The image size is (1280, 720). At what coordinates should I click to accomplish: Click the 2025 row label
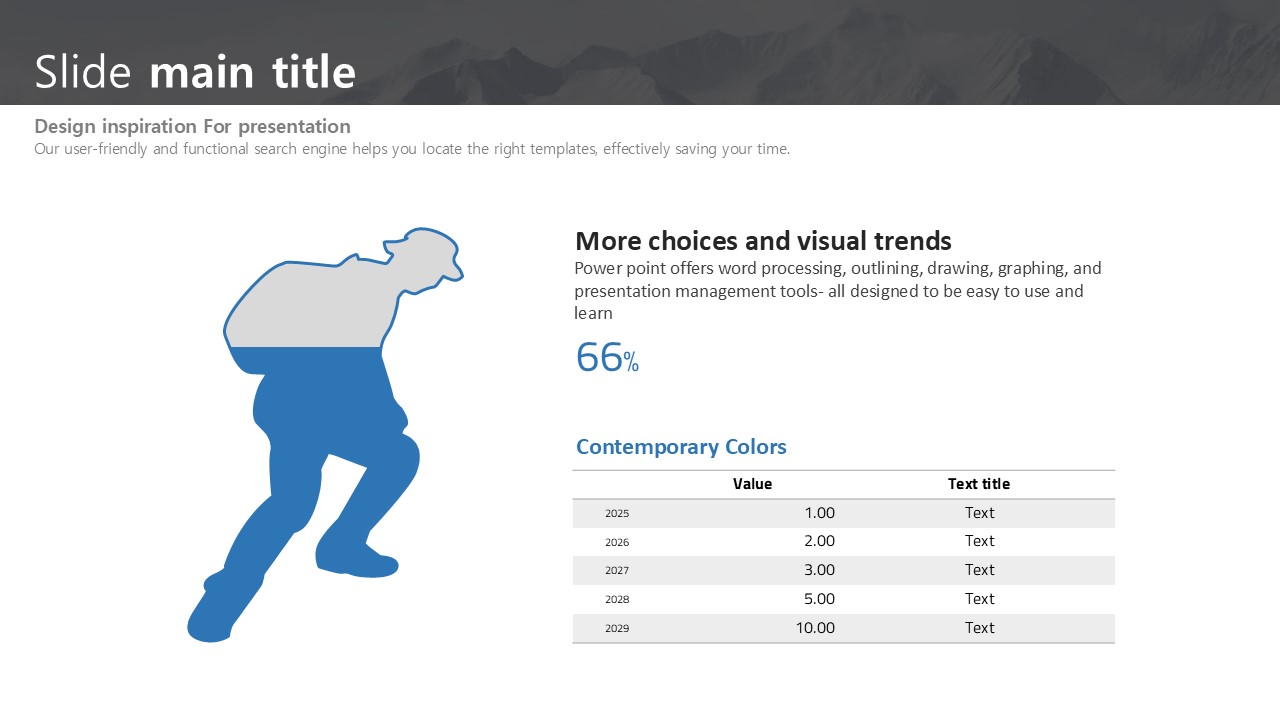[x=617, y=514]
